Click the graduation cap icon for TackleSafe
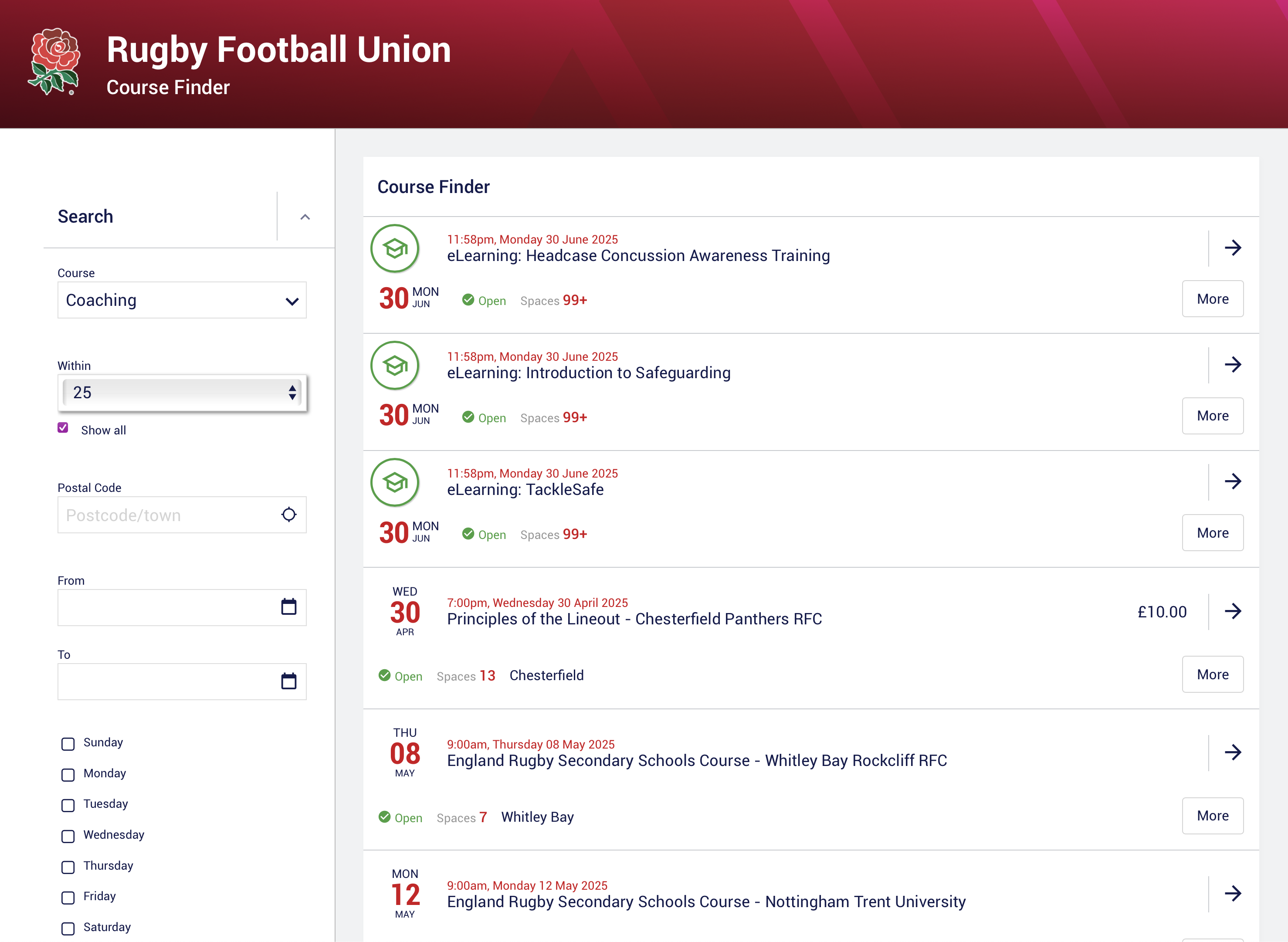This screenshot has width=1288, height=942. 395,483
